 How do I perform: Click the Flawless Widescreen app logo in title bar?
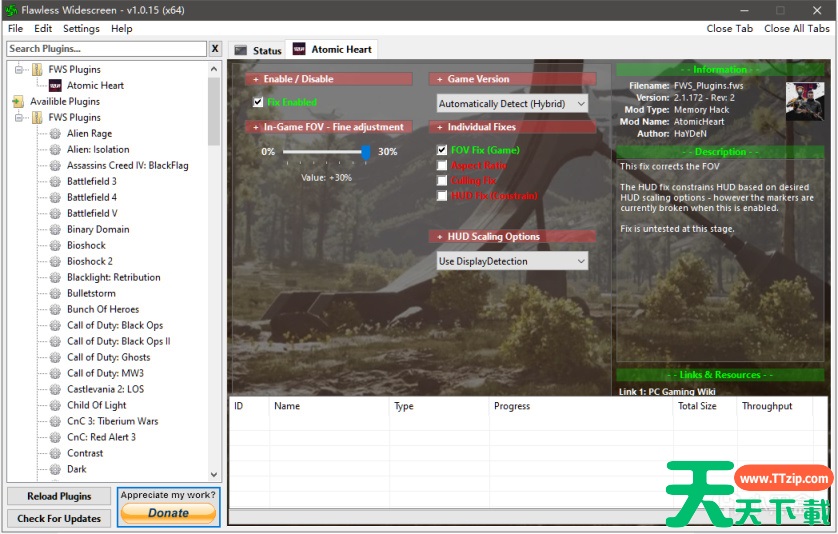pyautogui.click(x=11, y=10)
